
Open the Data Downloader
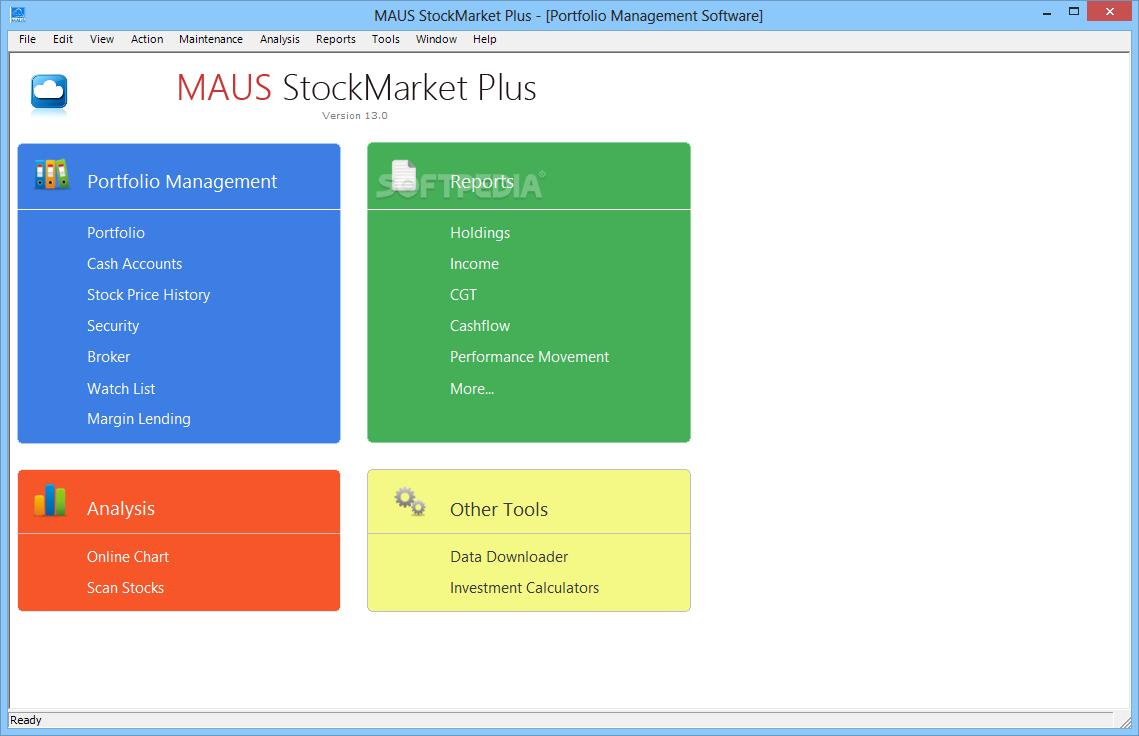(x=509, y=557)
